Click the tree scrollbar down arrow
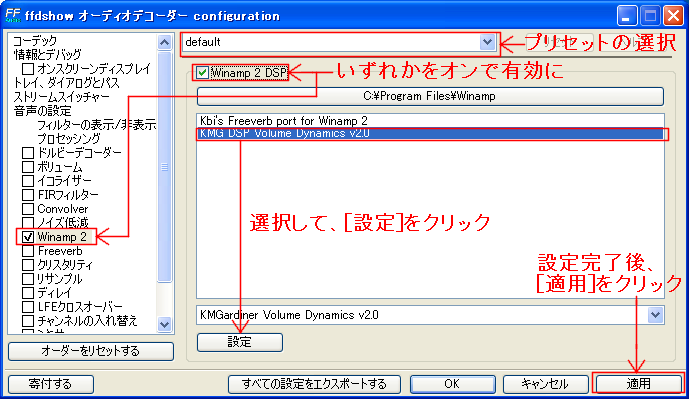The image size is (689, 399). click(x=164, y=325)
